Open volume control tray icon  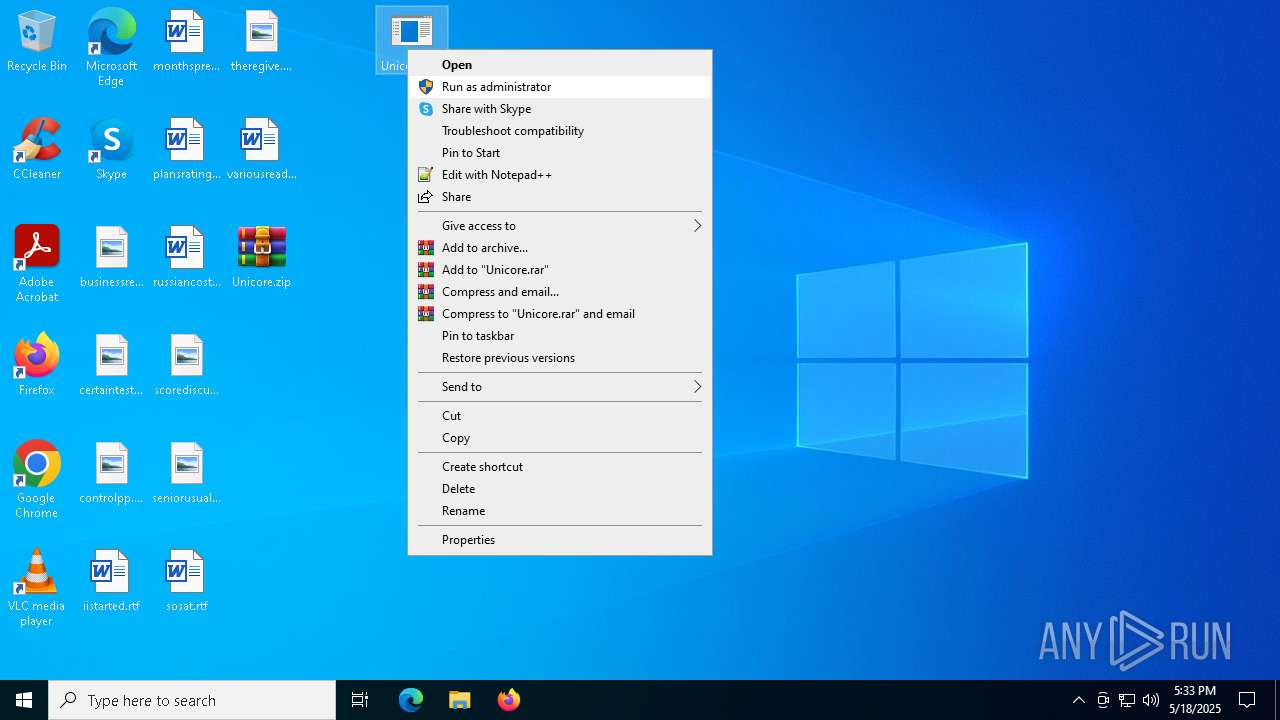click(1151, 700)
